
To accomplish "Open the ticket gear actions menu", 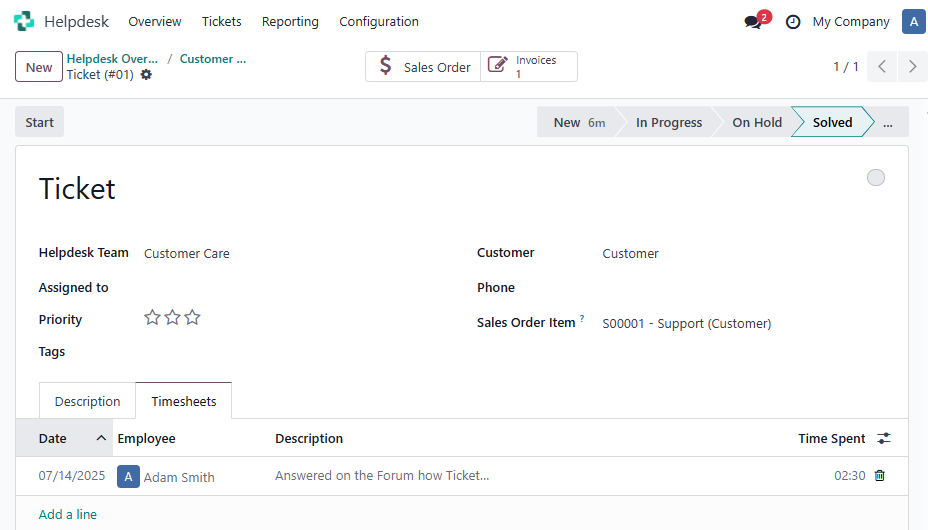I will click(146, 75).
